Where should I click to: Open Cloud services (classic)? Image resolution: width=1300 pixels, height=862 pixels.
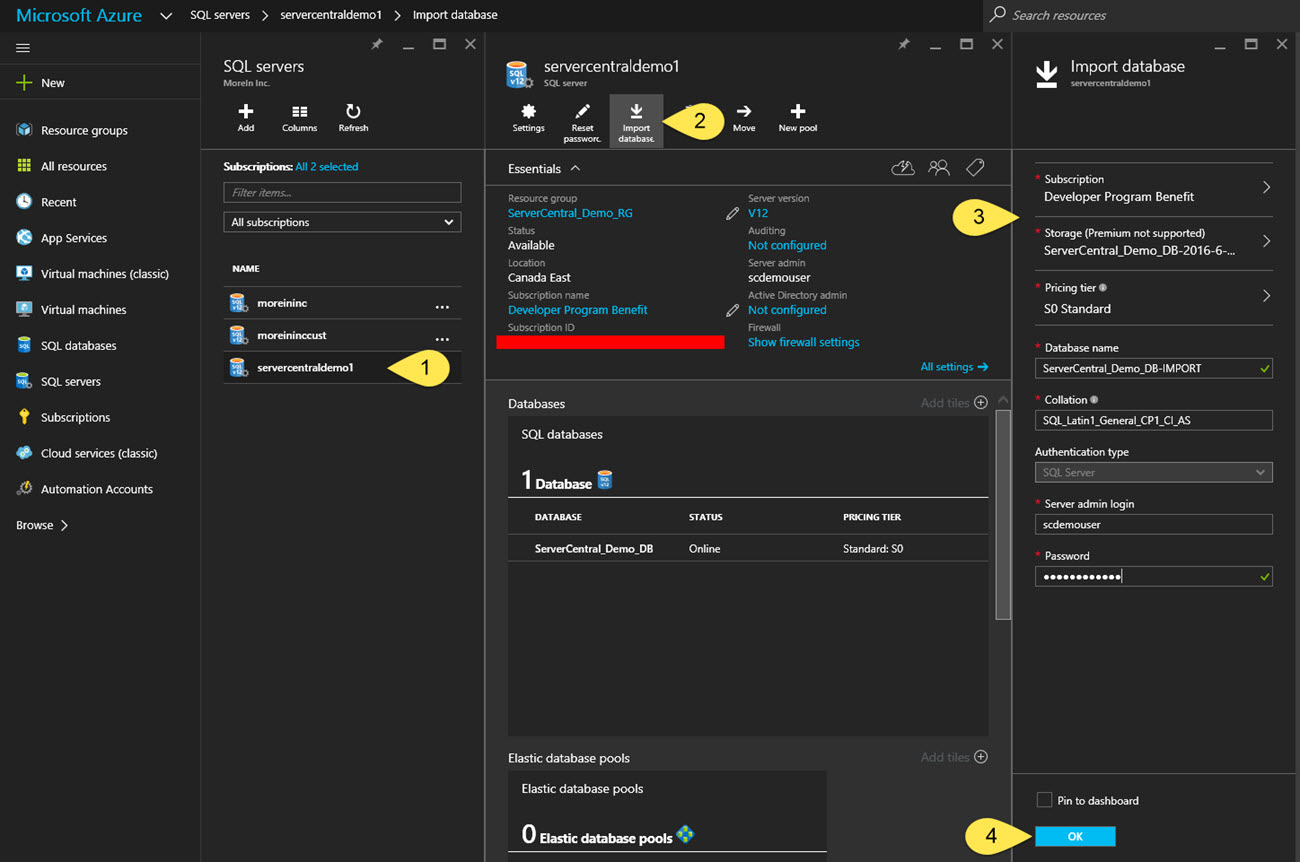[x=87, y=453]
